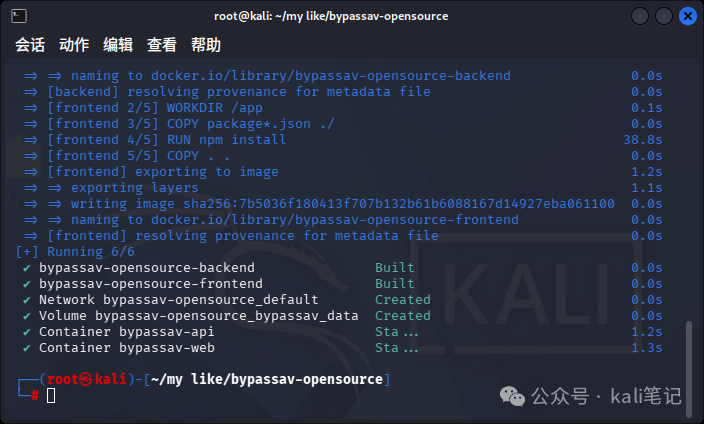Click the 'bypassav-opensource-backend' Built row
The width and height of the screenshot is (704, 424).
[x=343, y=268]
